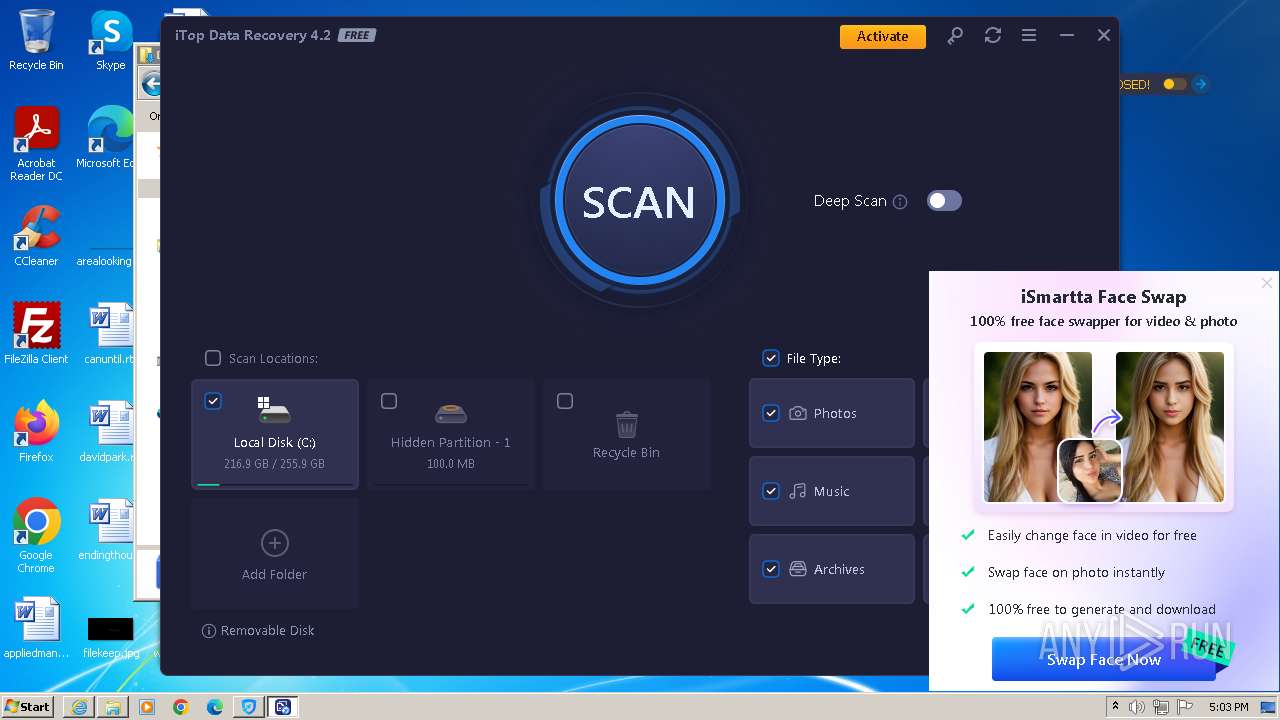Show hidden system tray icons
Screen dimensions: 1280x720
(1116, 707)
